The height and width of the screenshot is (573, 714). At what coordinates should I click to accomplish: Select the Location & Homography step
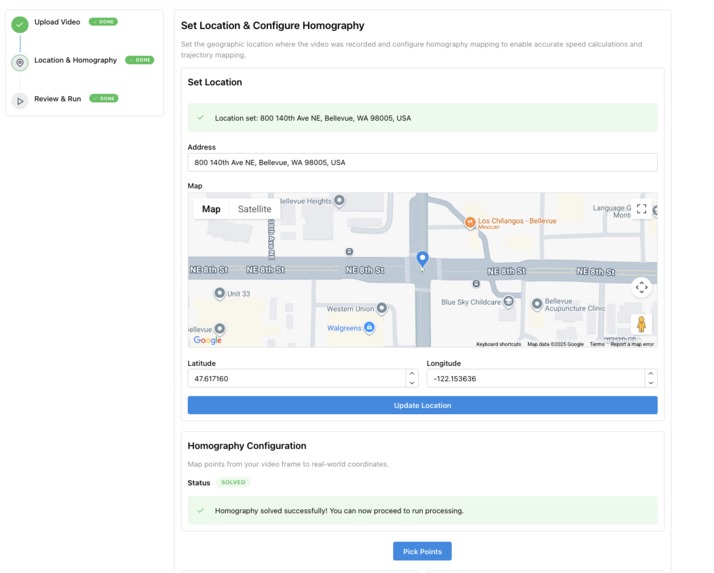pyautogui.click(x=76, y=60)
